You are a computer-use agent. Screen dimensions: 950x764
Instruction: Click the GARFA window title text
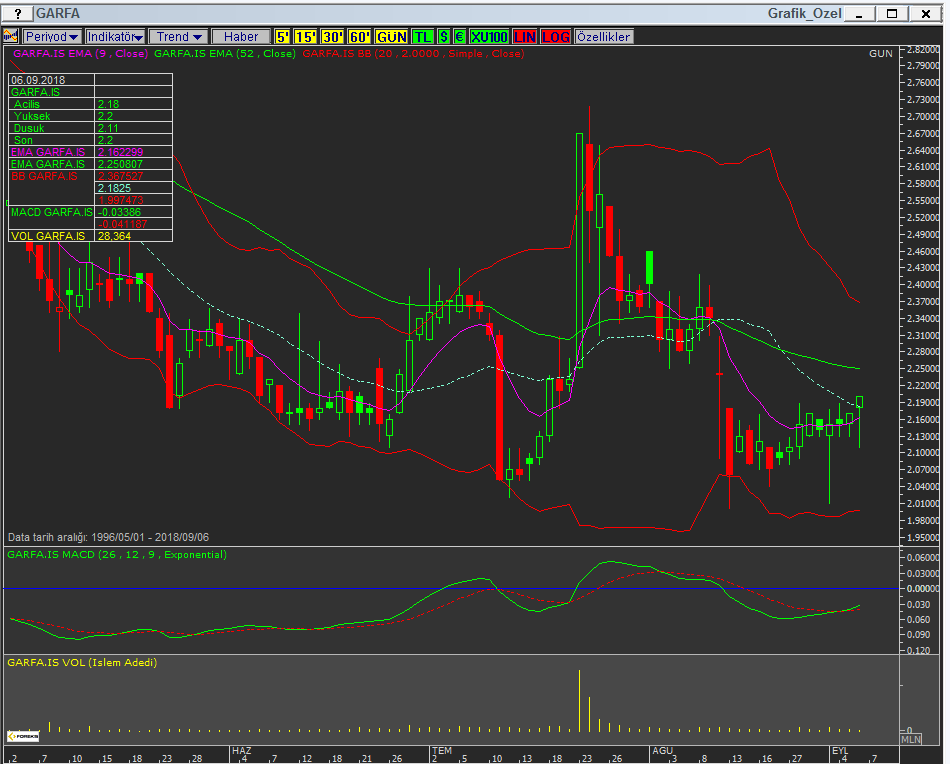[58, 13]
